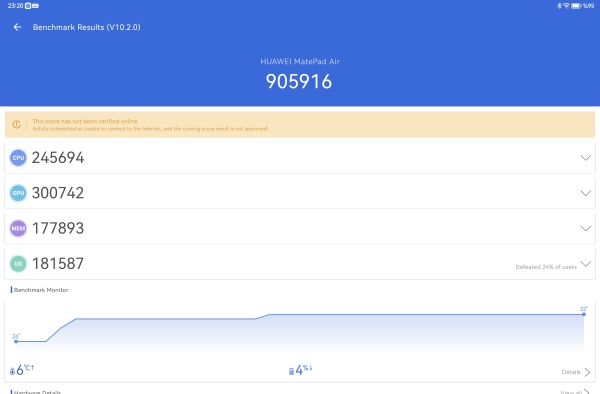Expand the UX 181587 score row
Screen dimensions: 600x394
tap(300, 264)
